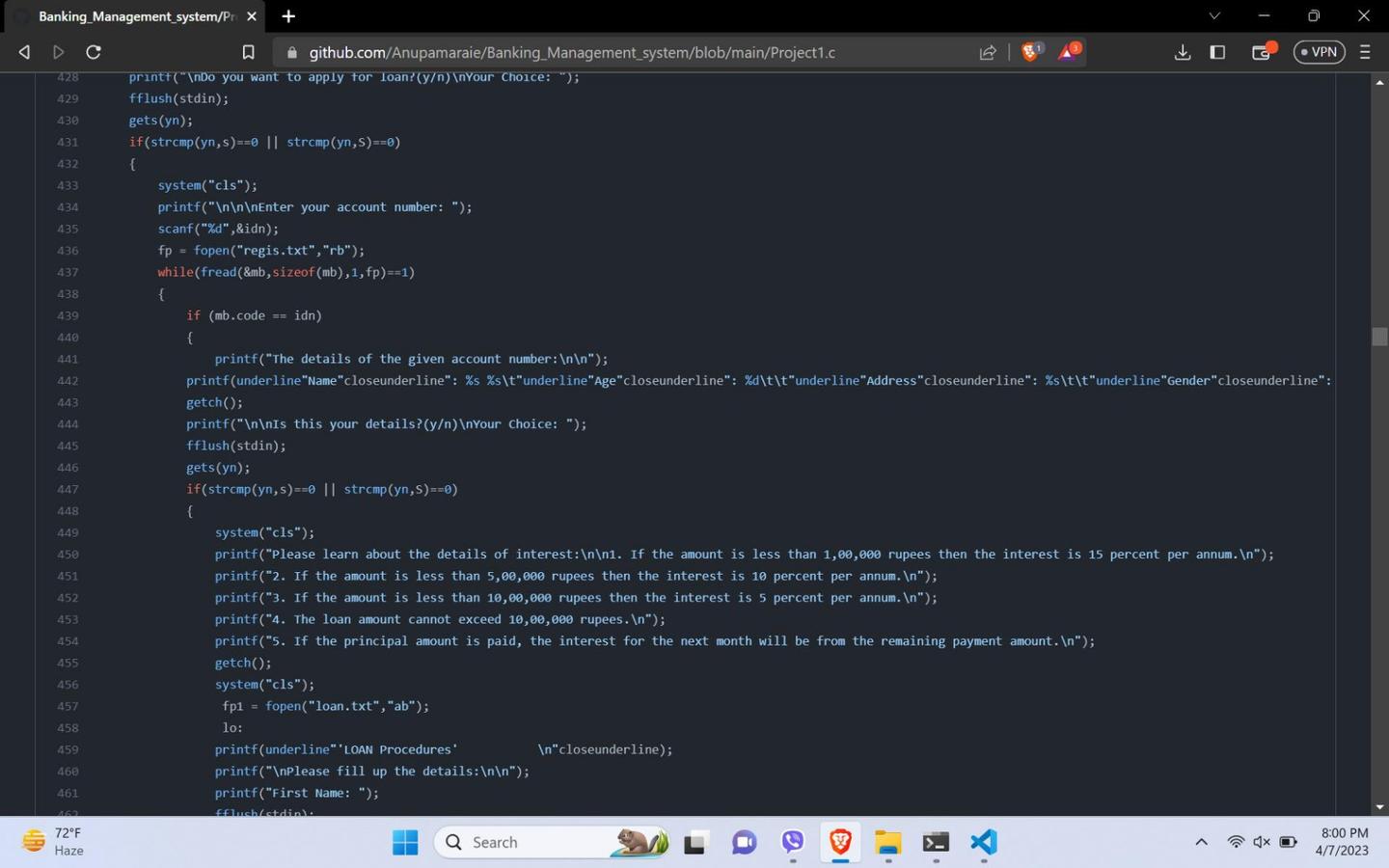Screen dimensions: 1389x868
Task: Open the terminal app on the taskbar
Action: tap(936, 842)
